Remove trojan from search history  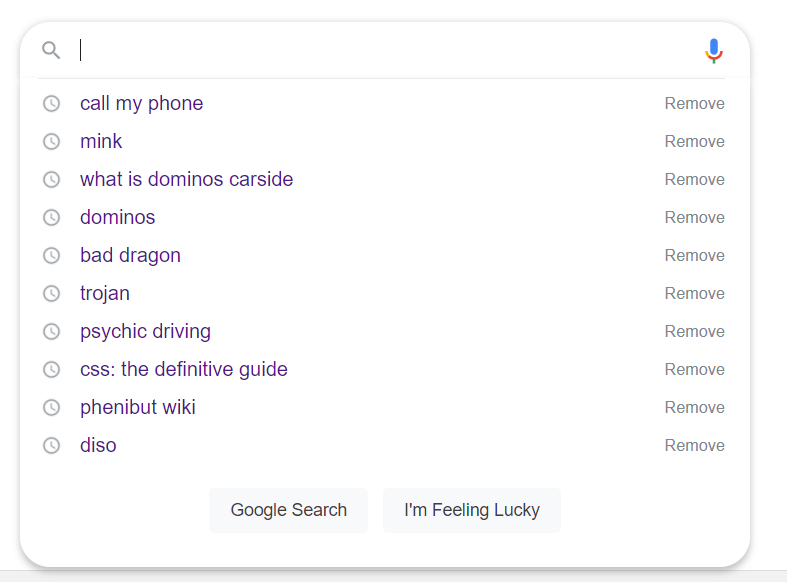[x=694, y=294]
